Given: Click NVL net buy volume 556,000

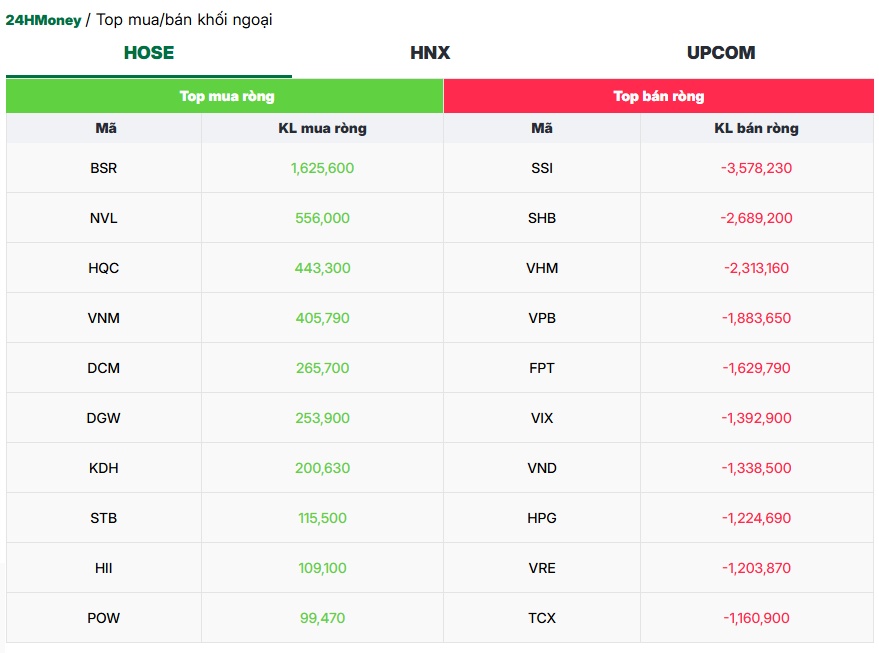Looking at the screenshot, I should click(x=322, y=218).
